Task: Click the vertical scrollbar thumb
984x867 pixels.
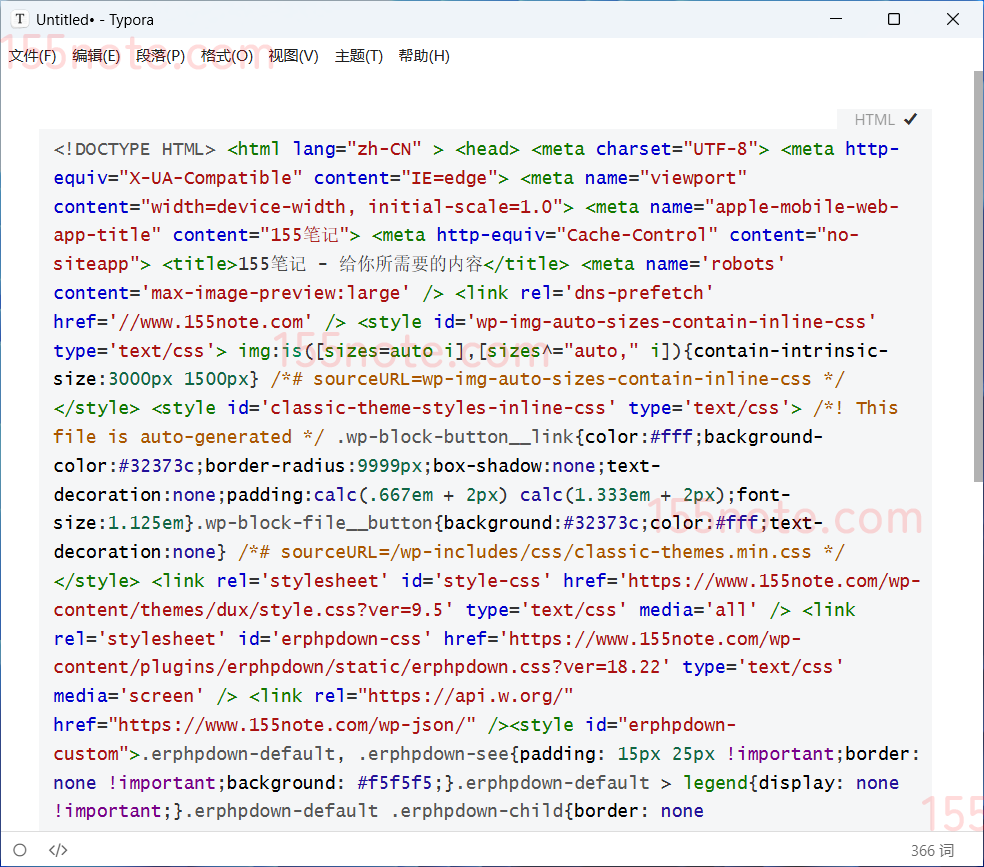Action: 978,275
